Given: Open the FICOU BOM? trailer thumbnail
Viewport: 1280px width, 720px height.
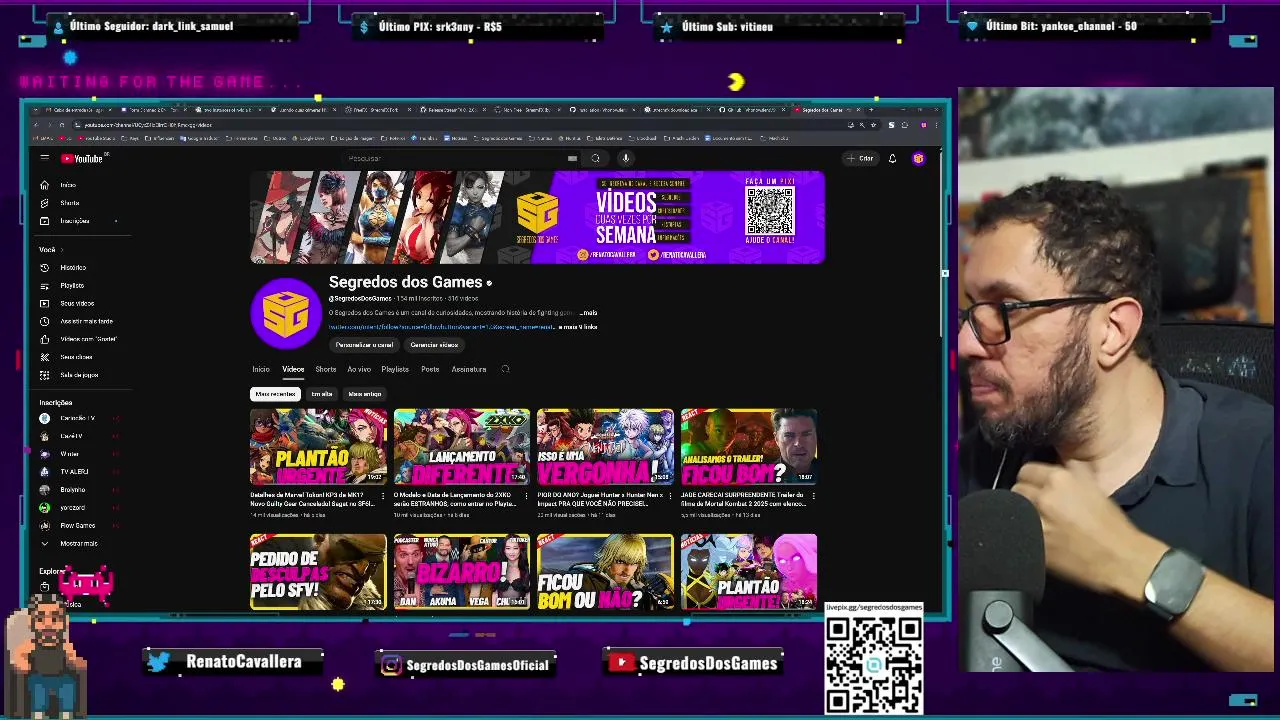Looking at the screenshot, I should 749,446.
